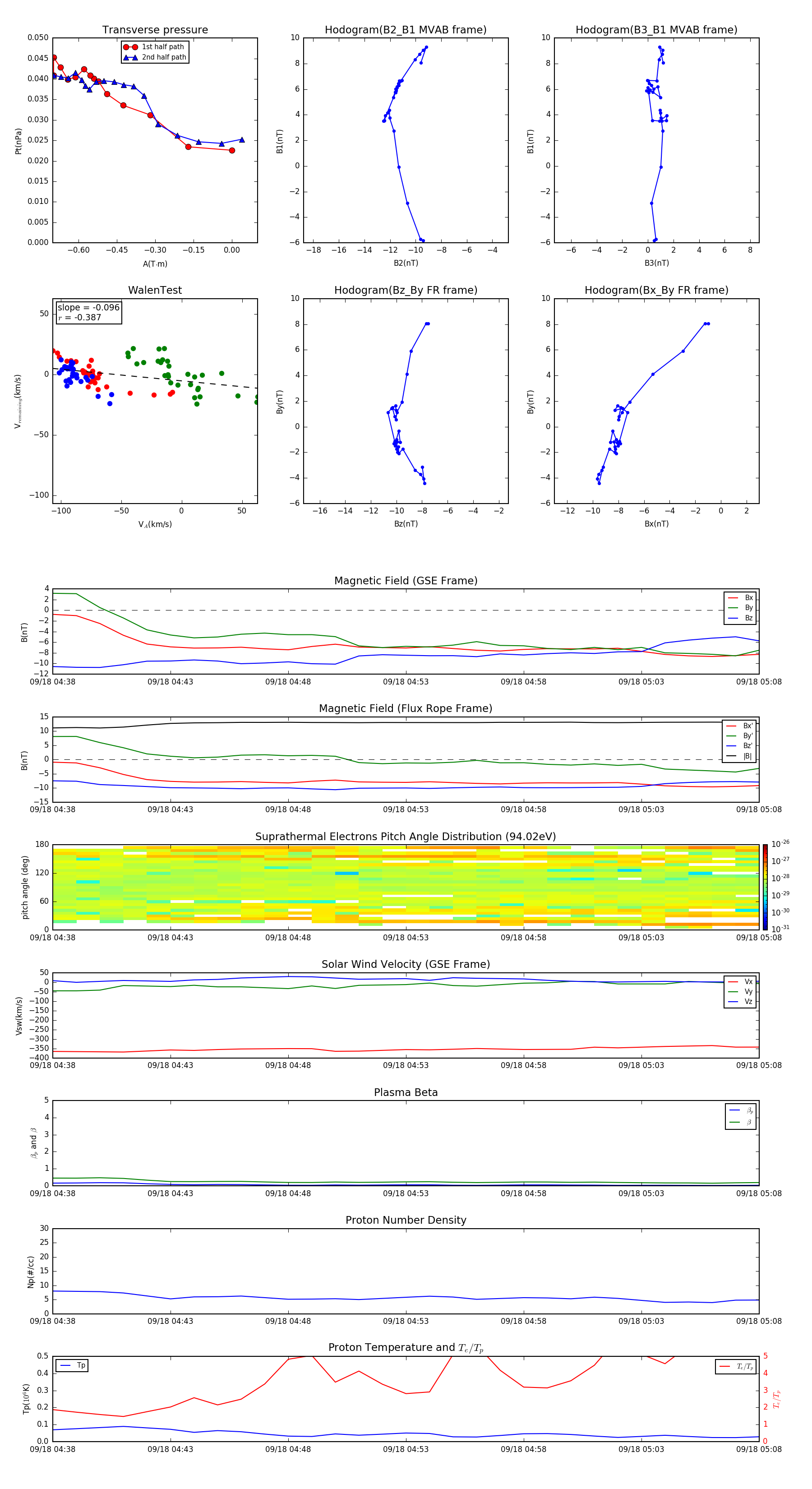The height and width of the screenshot is (1489, 812).
Task: Select the "1st half path" legend entry
Action: pyautogui.click(x=154, y=47)
